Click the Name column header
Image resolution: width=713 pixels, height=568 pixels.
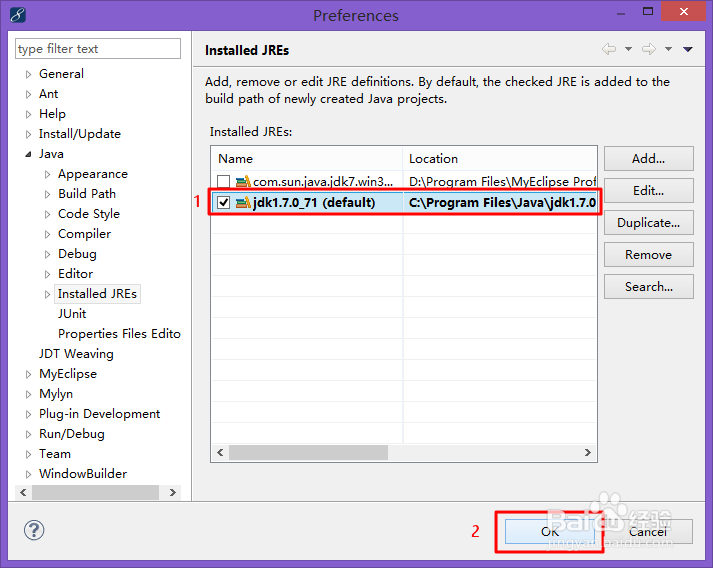(x=307, y=159)
